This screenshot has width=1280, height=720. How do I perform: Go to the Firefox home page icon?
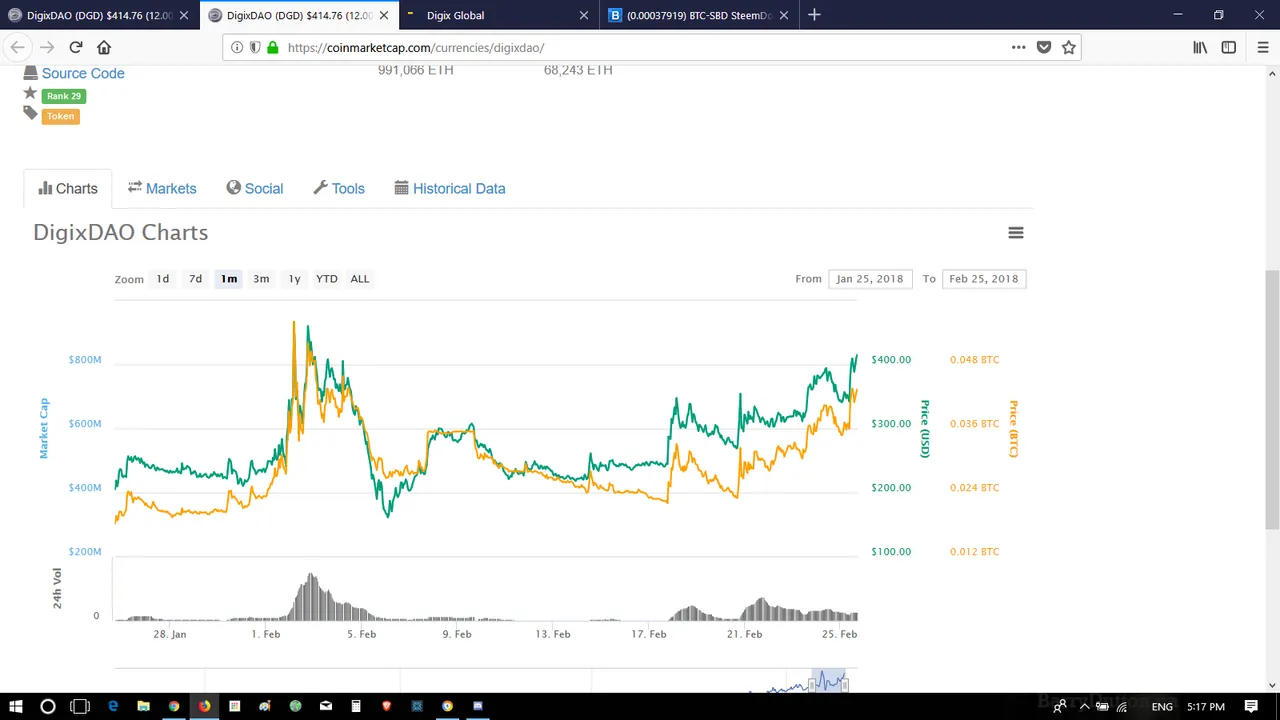coord(104,47)
